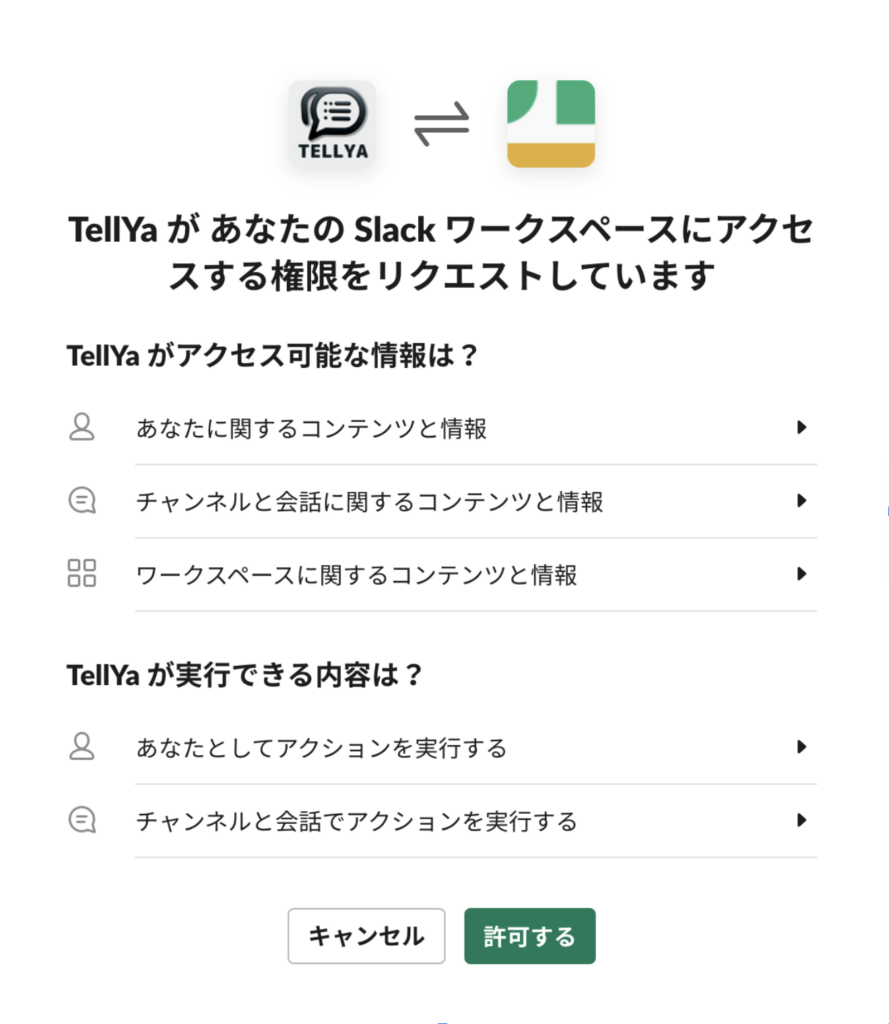Open the あなたに関するコンテンツと情報 row text
The height and width of the screenshot is (1024, 889).
pos(312,428)
